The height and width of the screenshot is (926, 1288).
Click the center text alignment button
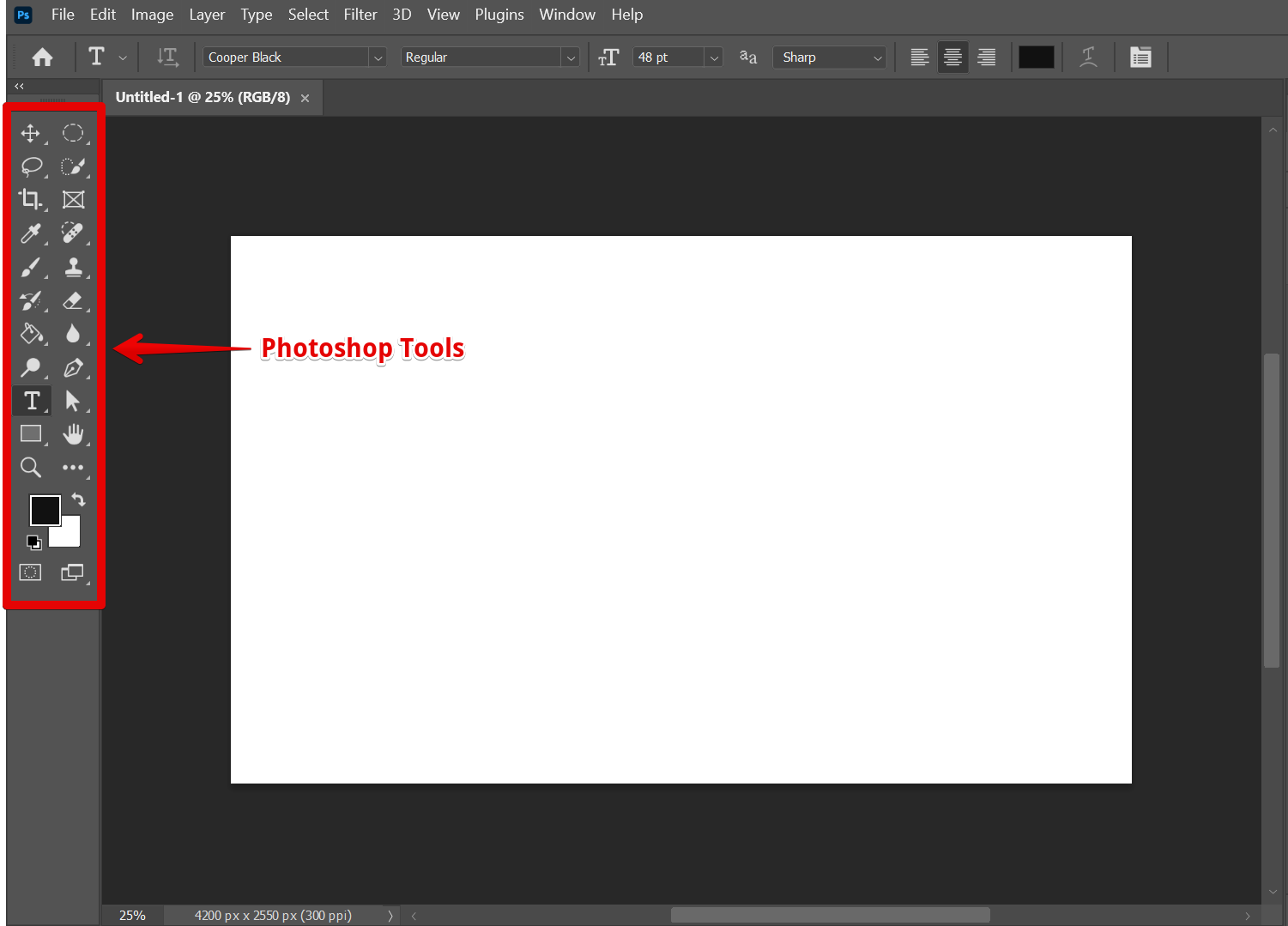coord(952,57)
